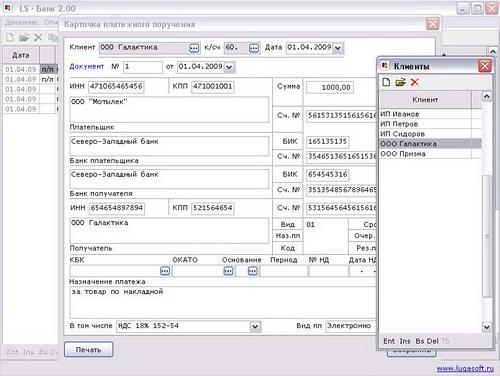Click recipient КПП field 521564654

(x=213, y=208)
